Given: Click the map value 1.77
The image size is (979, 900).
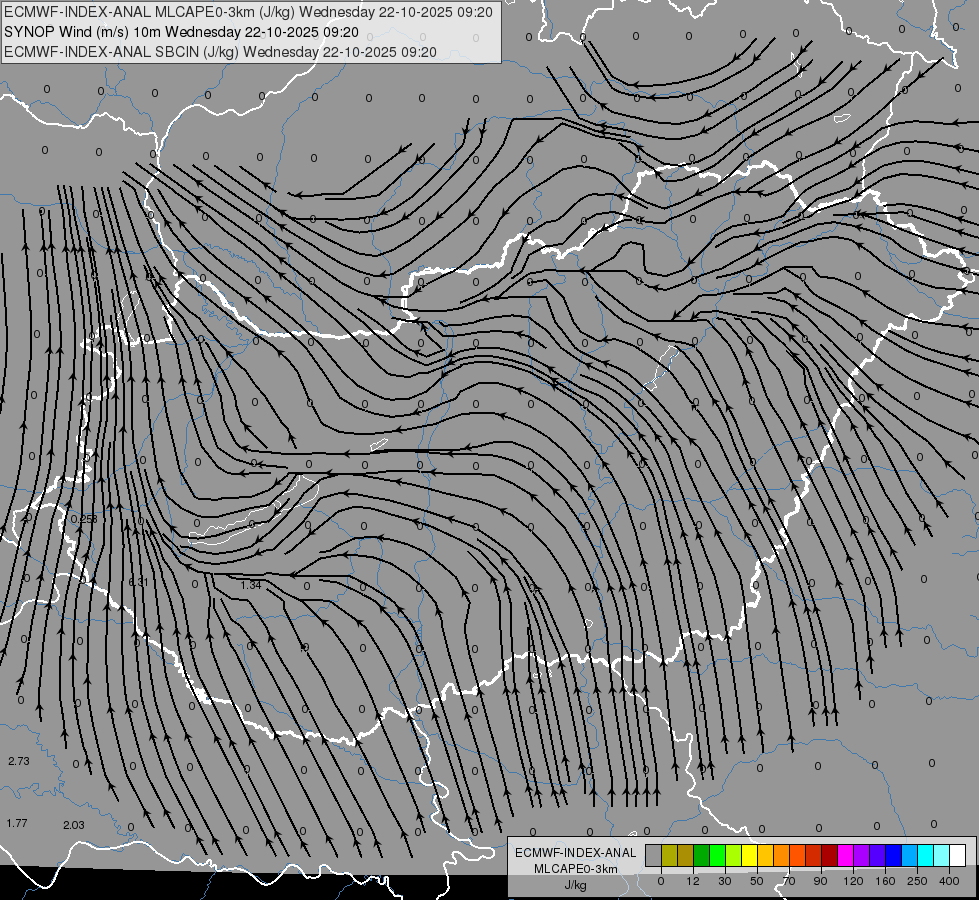Looking at the screenshot, I should tap(17, 823).
